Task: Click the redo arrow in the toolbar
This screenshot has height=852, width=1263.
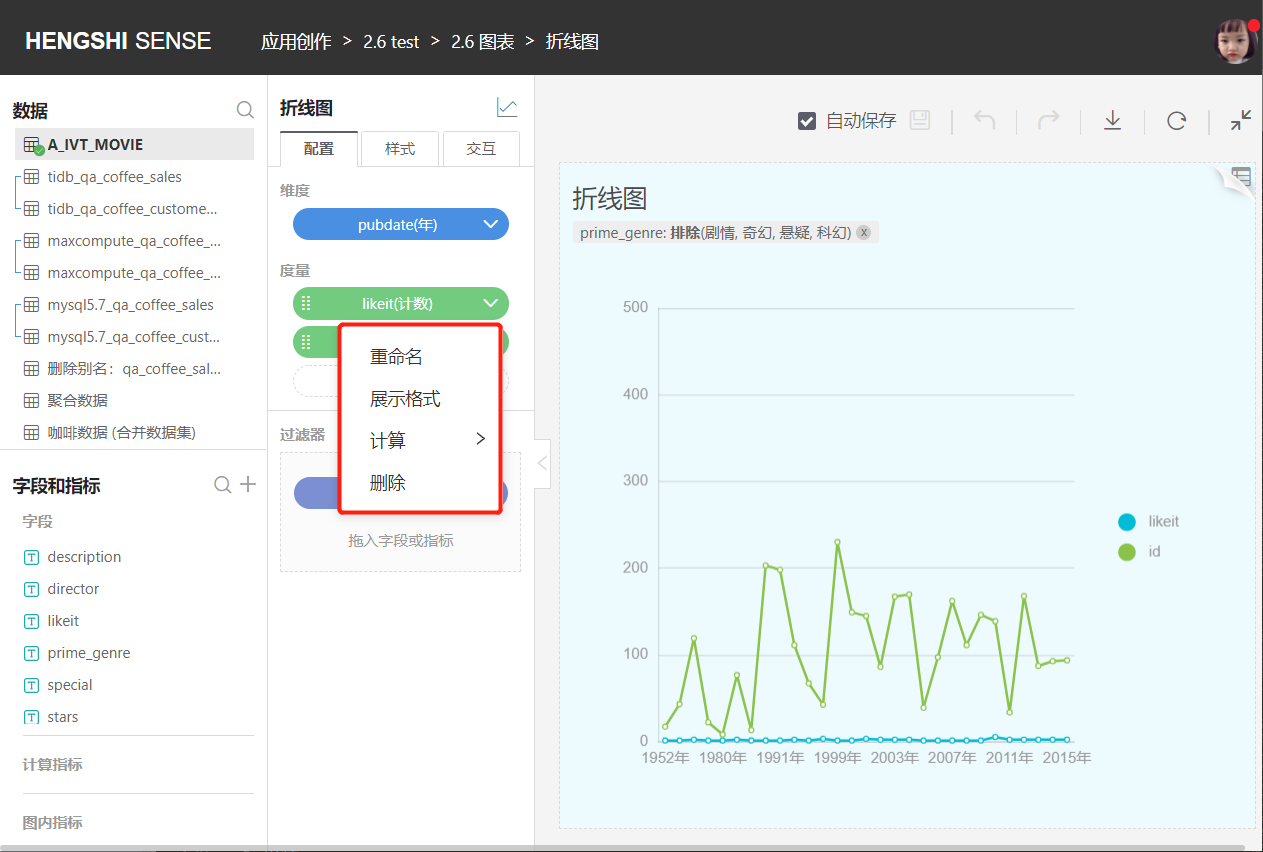Action: point(1048,121)
